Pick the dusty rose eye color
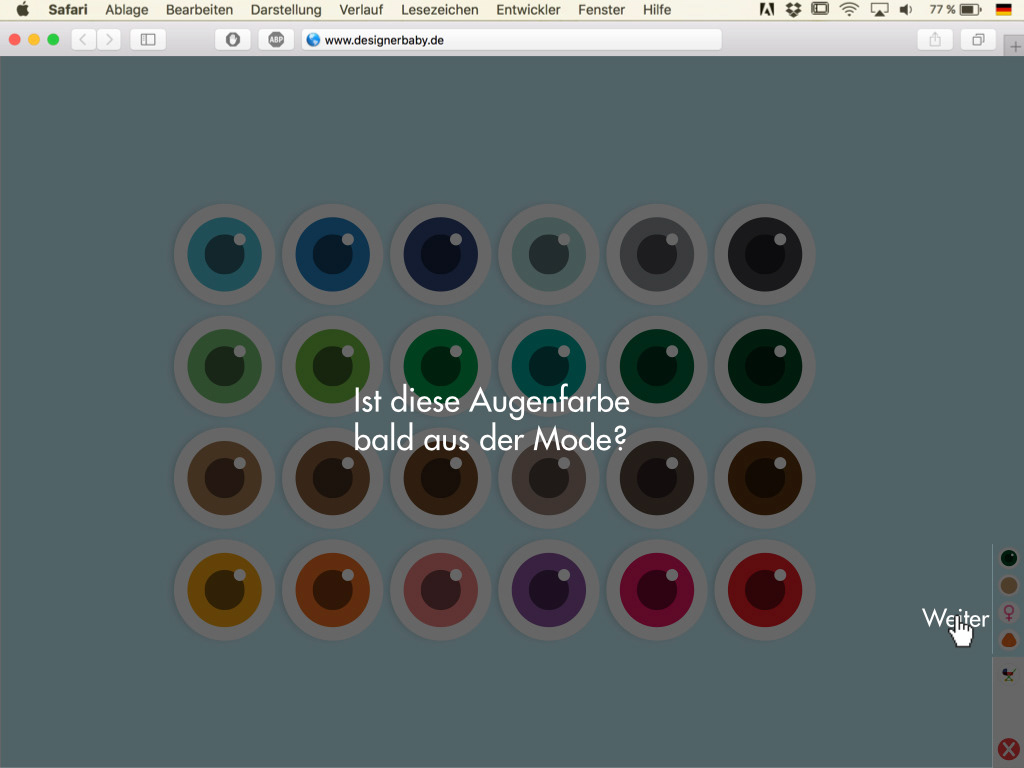 pyautogui.click(x=441, y=590)
